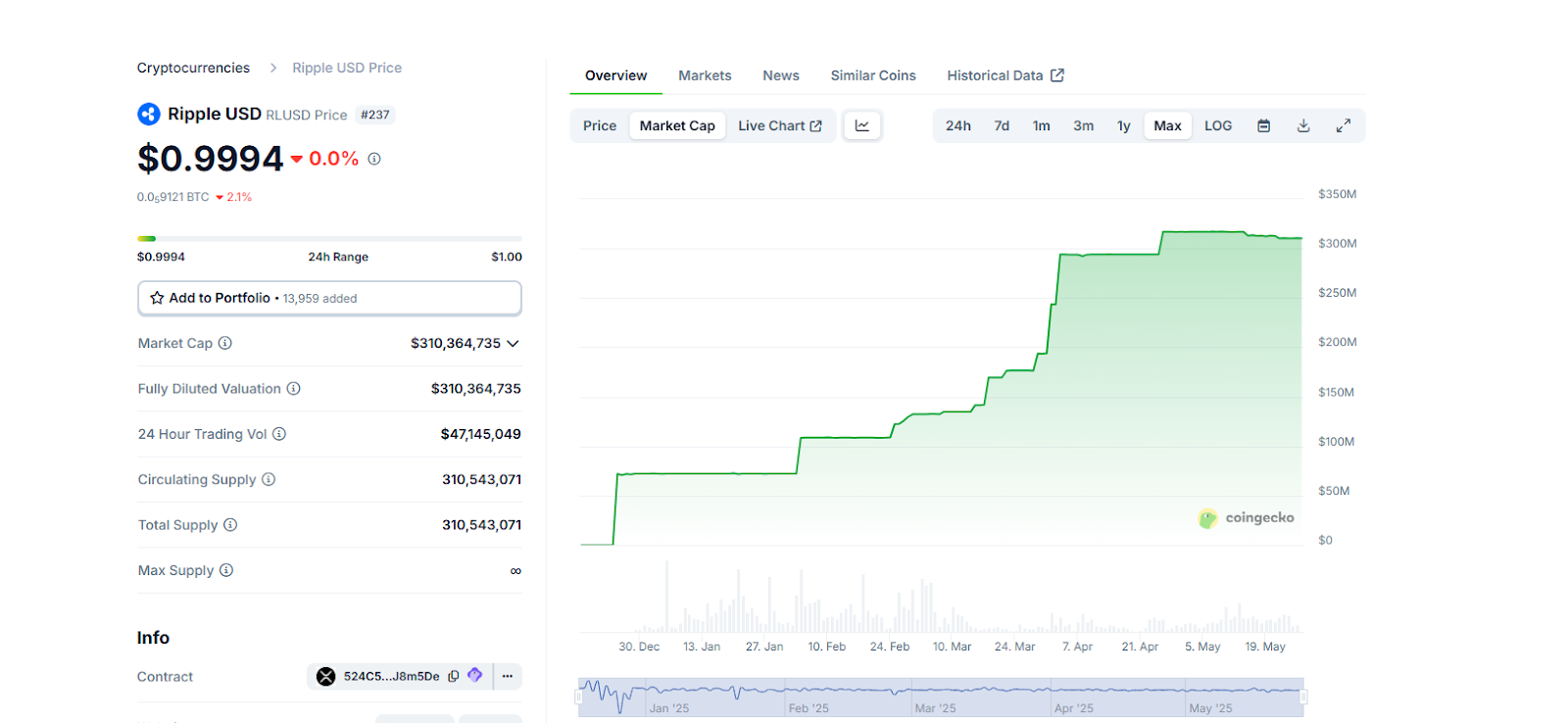The width and height of the screenshot is (1568, 723).
Task: Open Live Chart link
Action: tap(780, 125)
